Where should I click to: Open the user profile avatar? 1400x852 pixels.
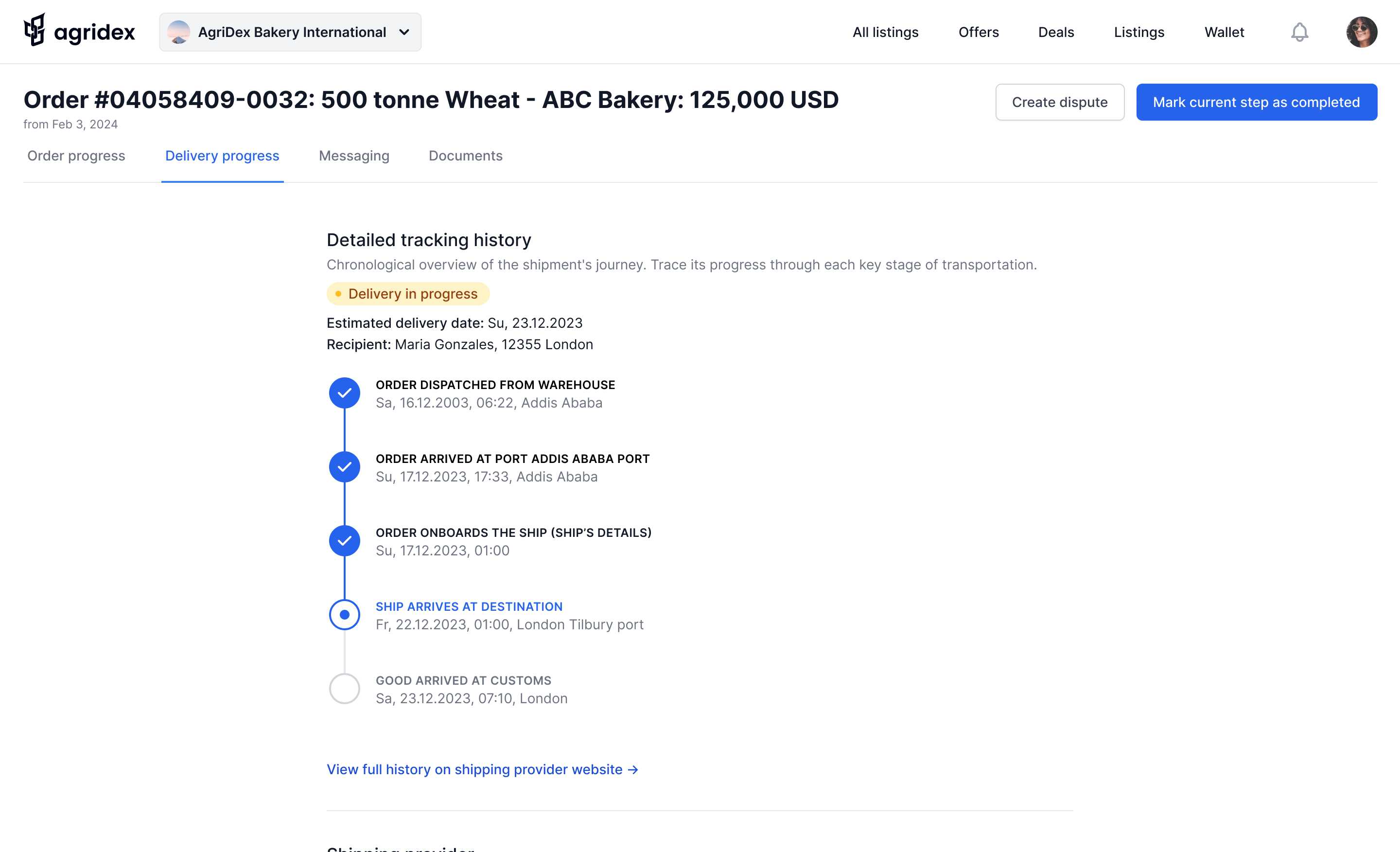(x=1362, y=33)
